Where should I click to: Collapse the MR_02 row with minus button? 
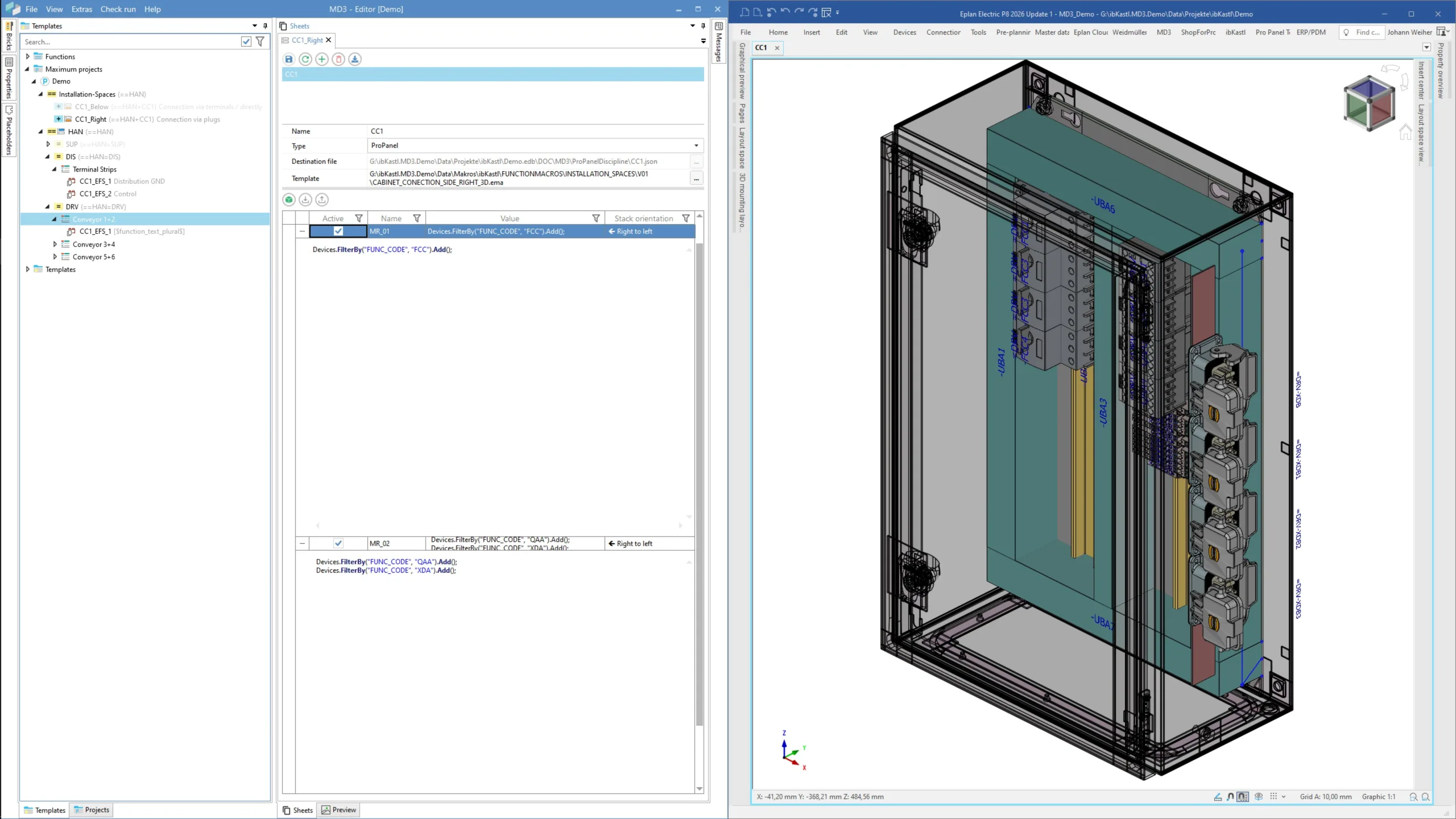[x=302, y=543]
